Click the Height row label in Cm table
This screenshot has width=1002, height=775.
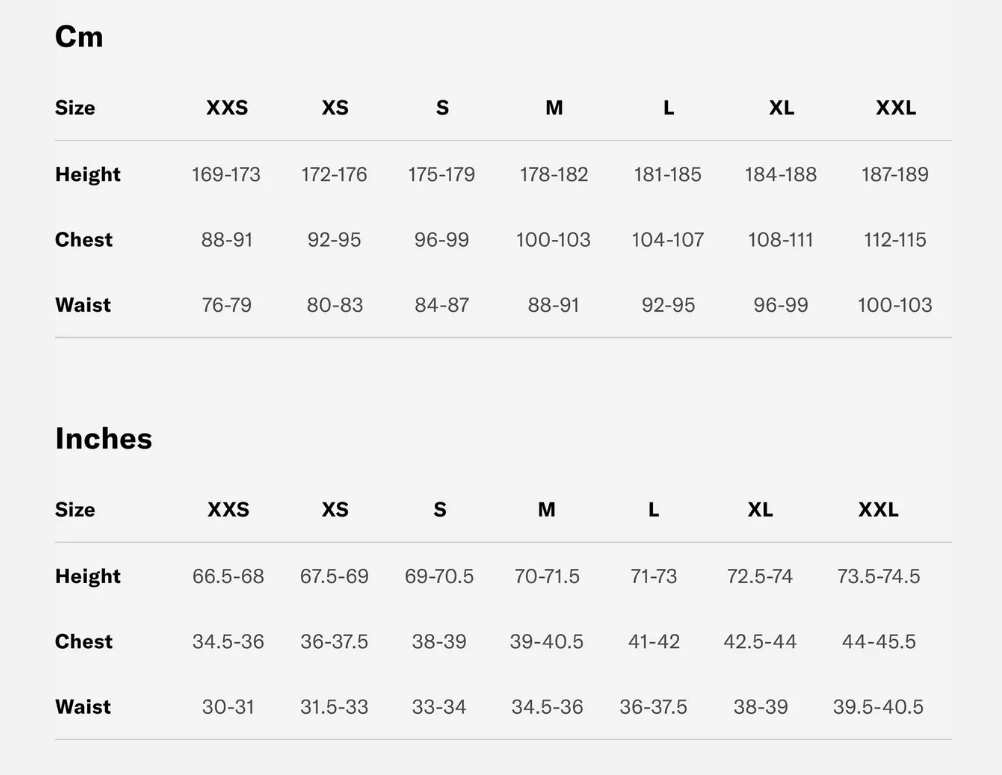[88, 174]
